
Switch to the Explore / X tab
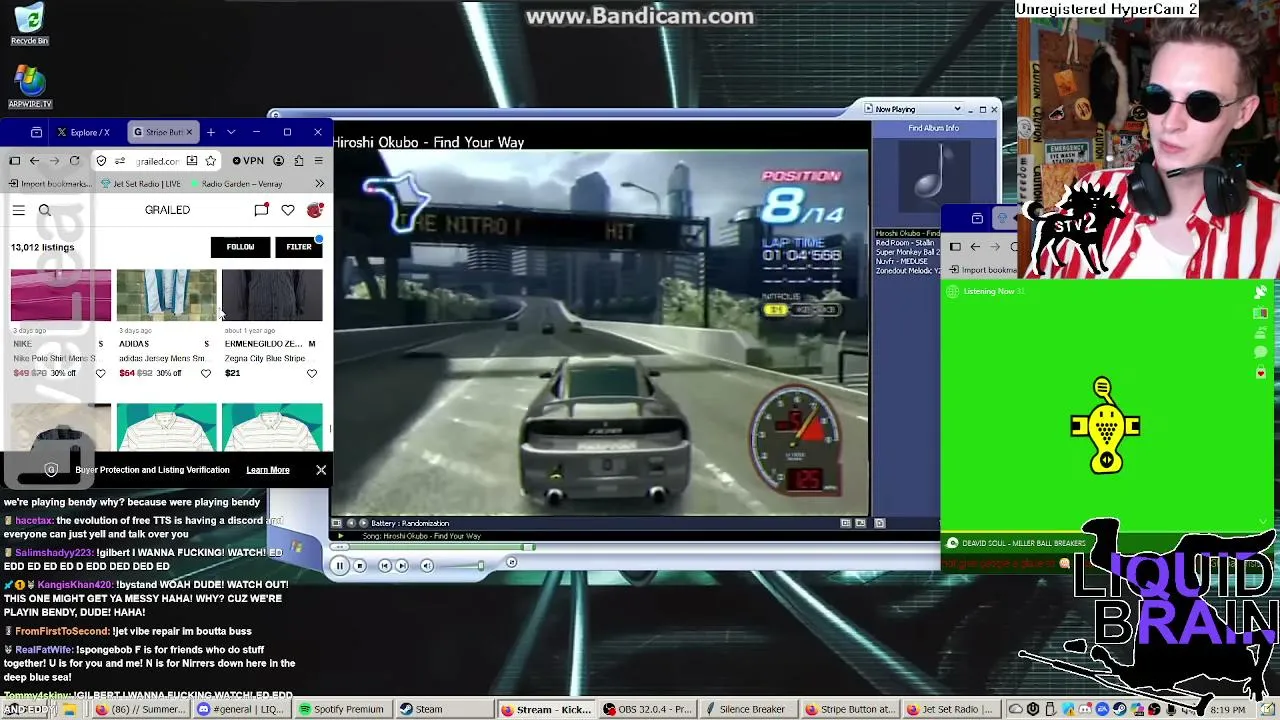tap(84, 132)
